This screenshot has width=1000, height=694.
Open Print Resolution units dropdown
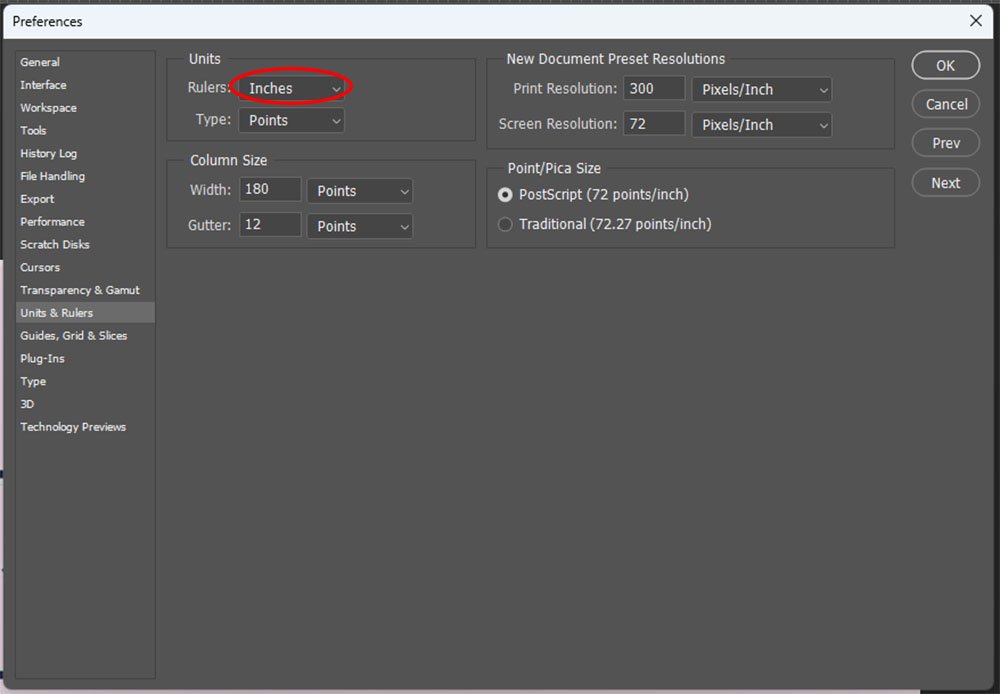click(x=761, y=89)
